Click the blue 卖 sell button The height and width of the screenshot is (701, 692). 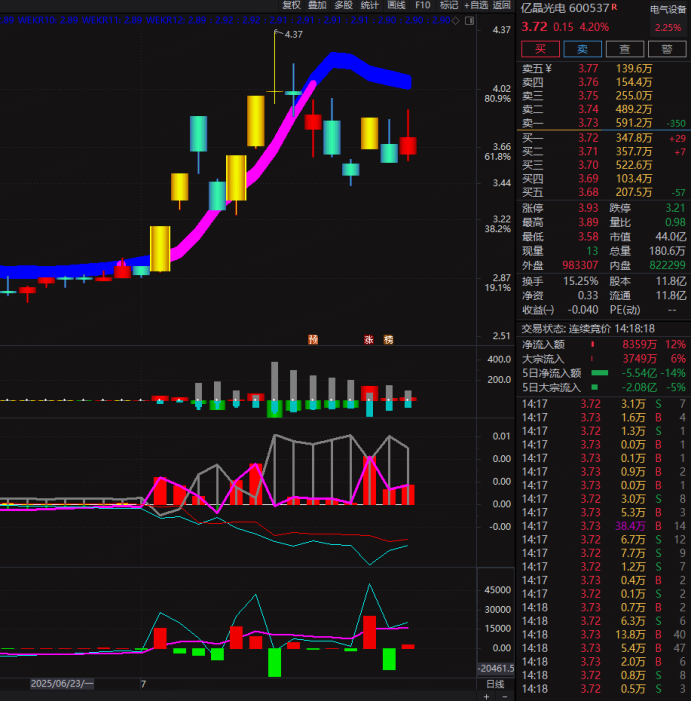point(582,49)
